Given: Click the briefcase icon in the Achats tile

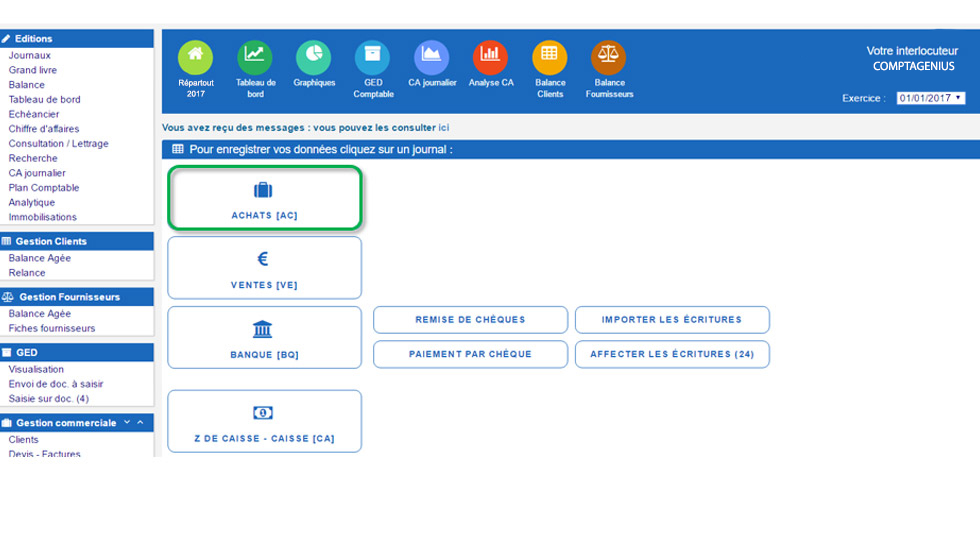Looking at the screenshot, I should [263, 189].
